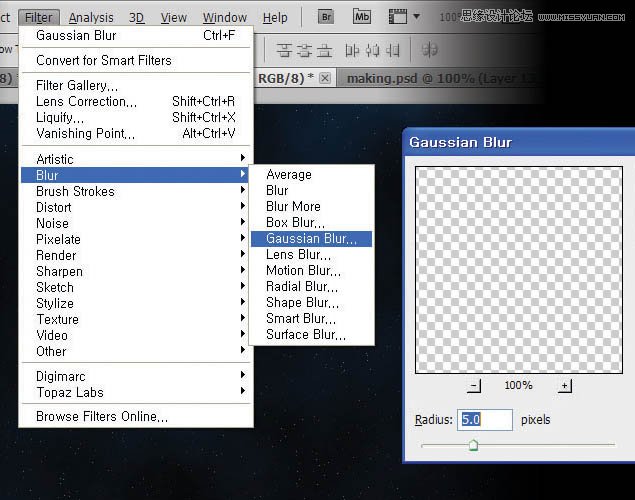
Task: Click distribute right edges icon
Action: (x=392, y=50)
